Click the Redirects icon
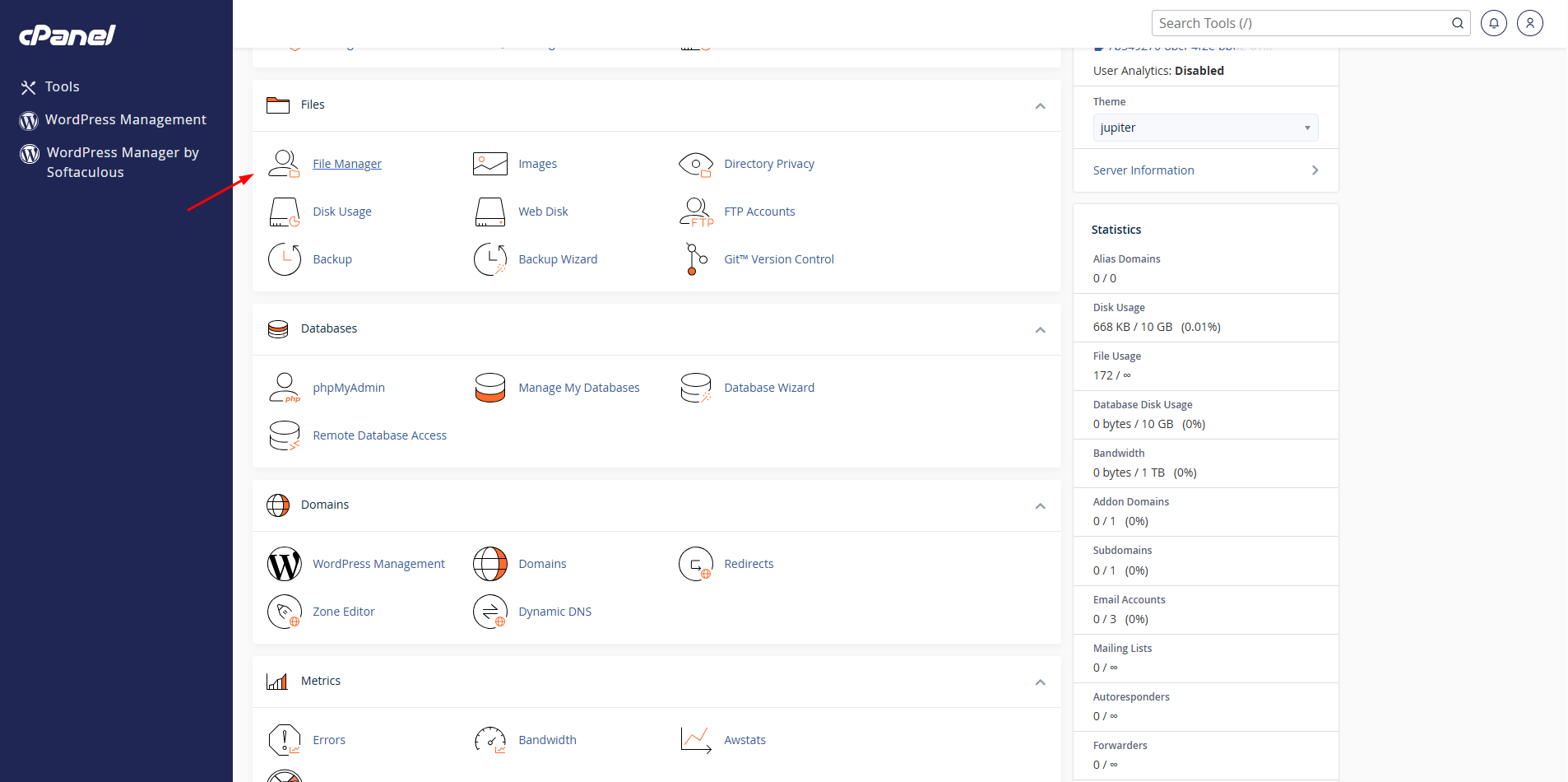 pyautogui.click(x=696, y=564)
